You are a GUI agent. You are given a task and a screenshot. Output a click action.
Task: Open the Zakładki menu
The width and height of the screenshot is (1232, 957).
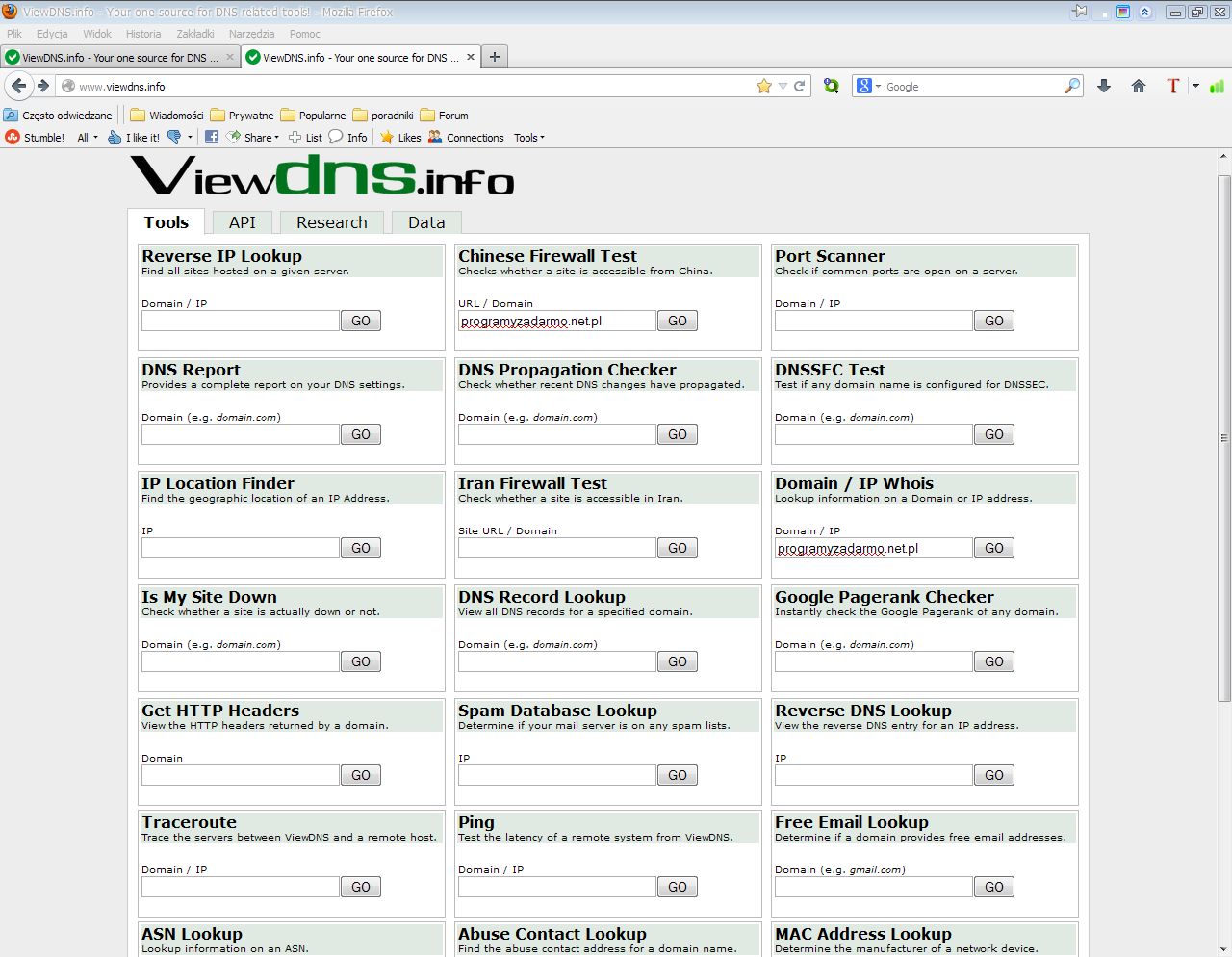coord(195,34)
